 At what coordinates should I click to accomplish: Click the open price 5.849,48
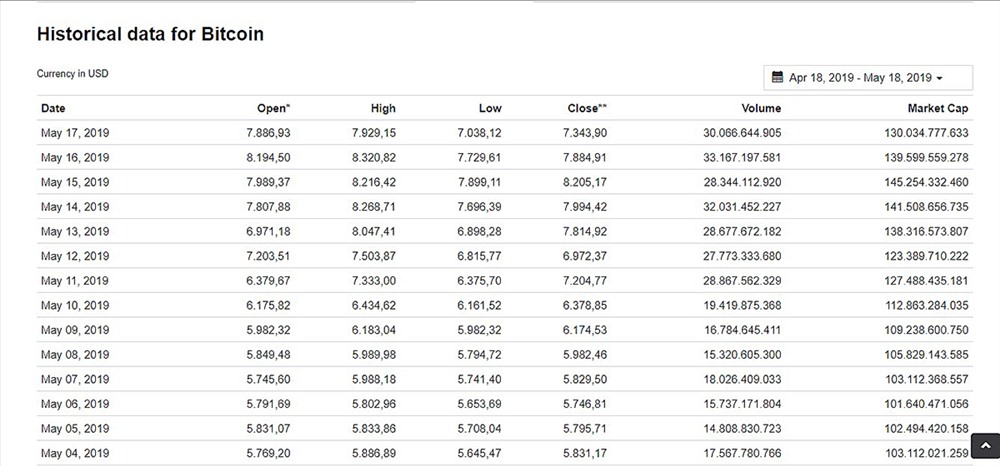(268, 354)
